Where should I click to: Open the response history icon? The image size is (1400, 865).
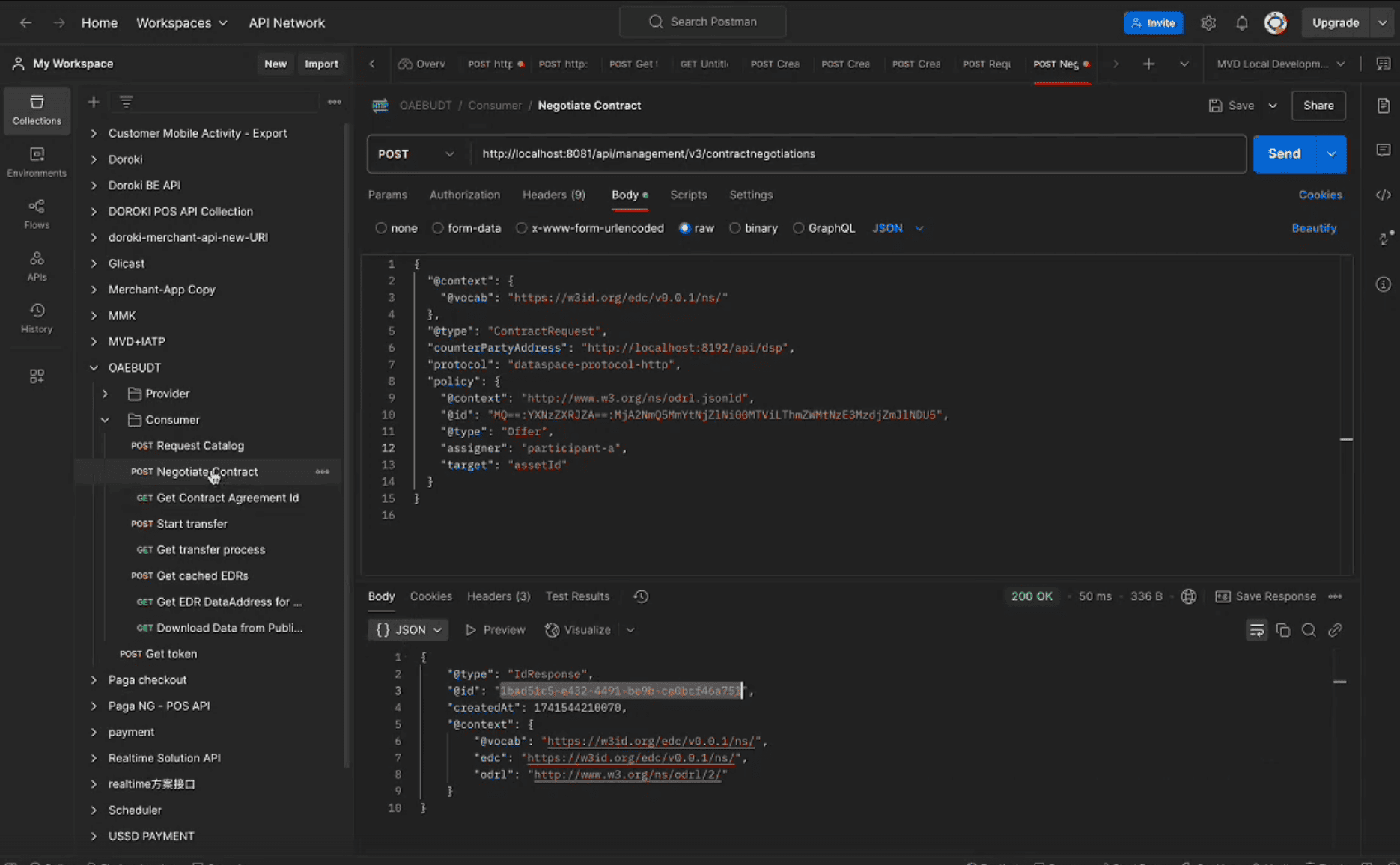pos(641,596)
